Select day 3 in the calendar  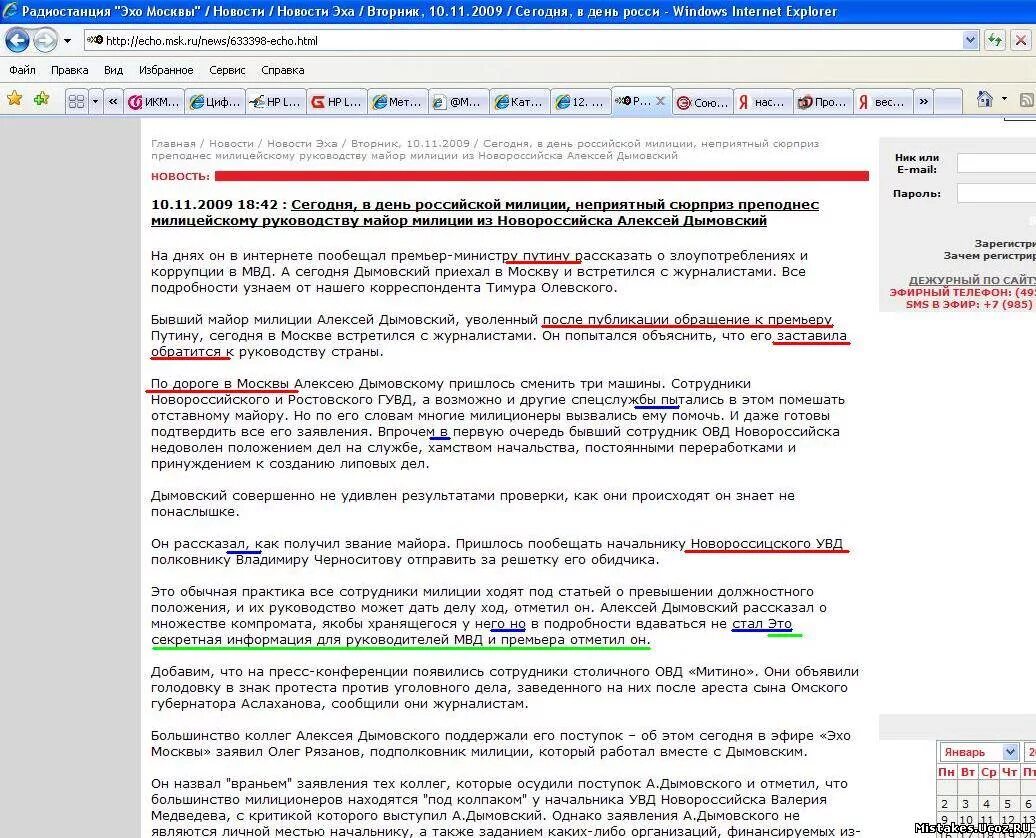coord(965,804)
